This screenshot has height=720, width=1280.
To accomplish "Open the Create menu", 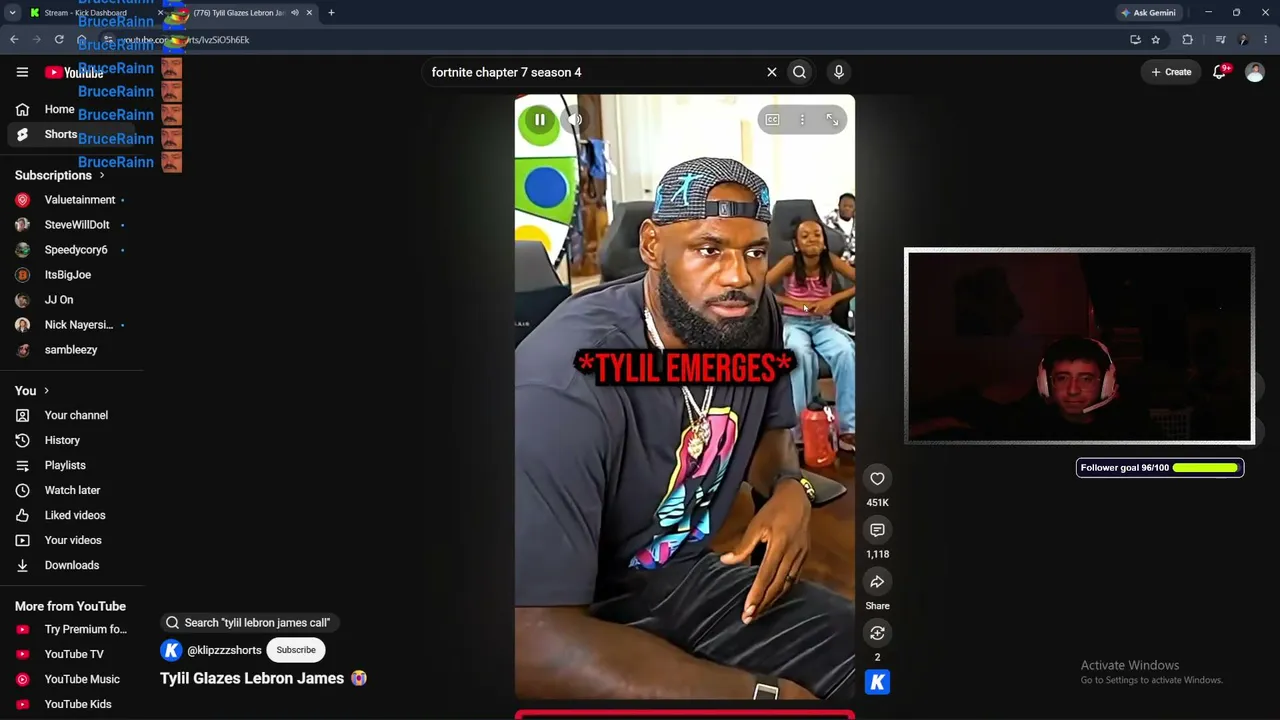I will (1171, 72).
